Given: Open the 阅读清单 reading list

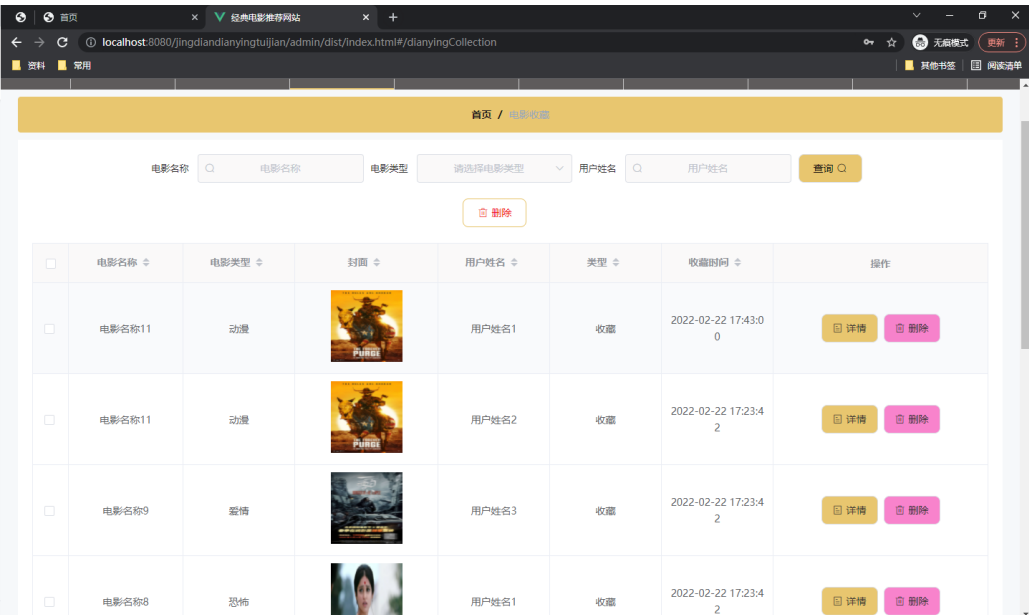Looking at the screenshot, I should tap(996, 65).
